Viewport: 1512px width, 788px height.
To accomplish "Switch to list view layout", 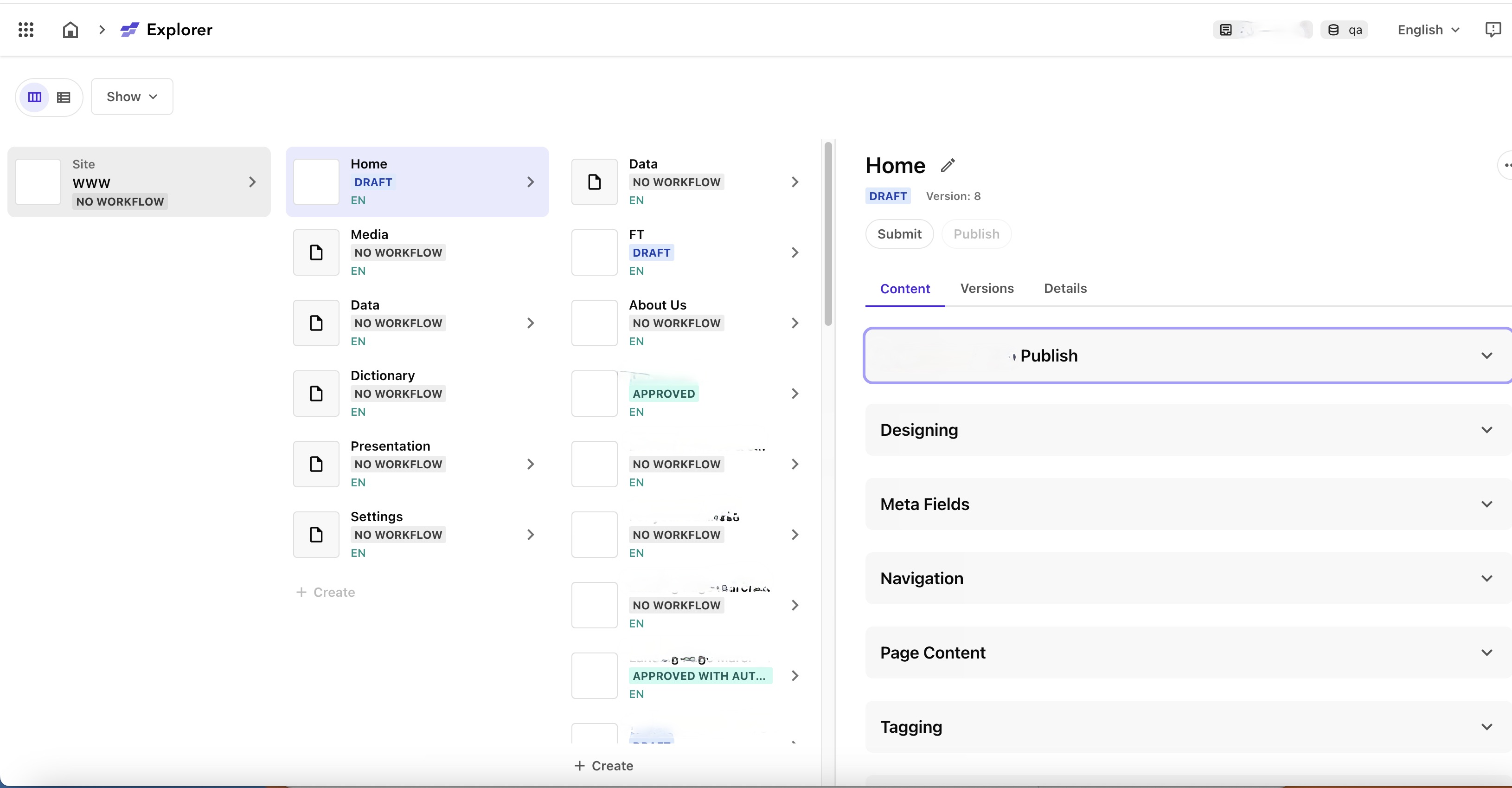I will click(64, 97).
